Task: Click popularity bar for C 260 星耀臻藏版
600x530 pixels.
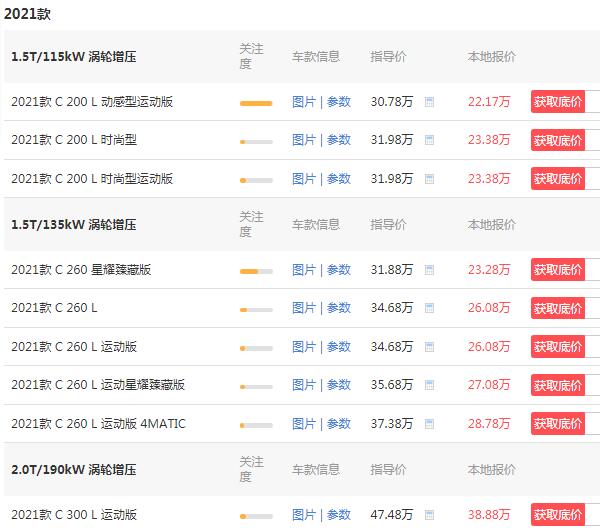Action: (x=256, y=271)
